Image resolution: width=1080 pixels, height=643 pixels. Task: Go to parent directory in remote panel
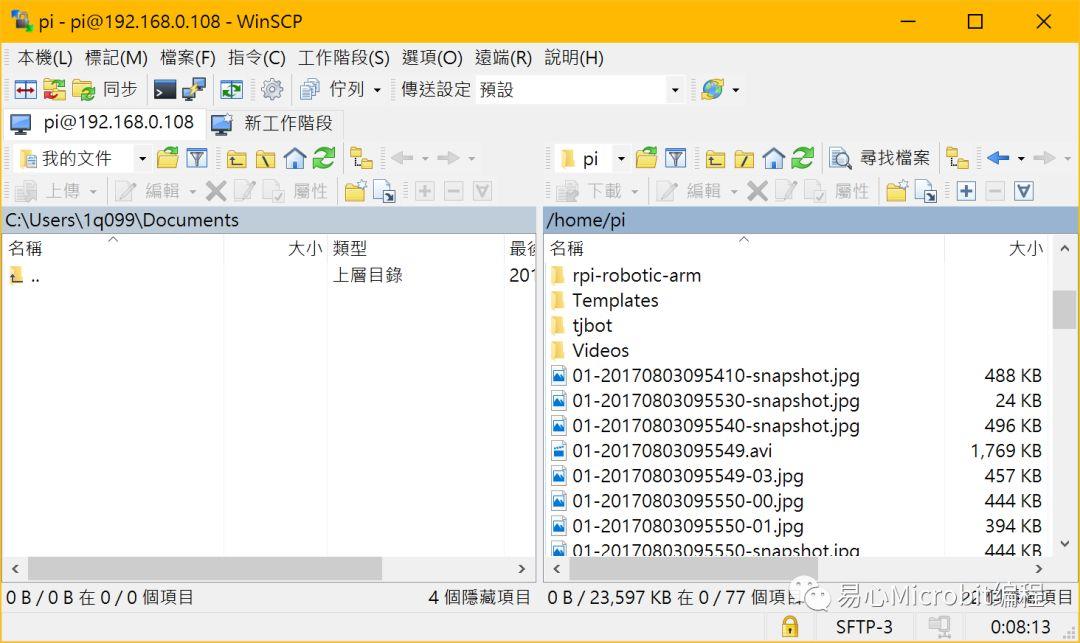716,158
